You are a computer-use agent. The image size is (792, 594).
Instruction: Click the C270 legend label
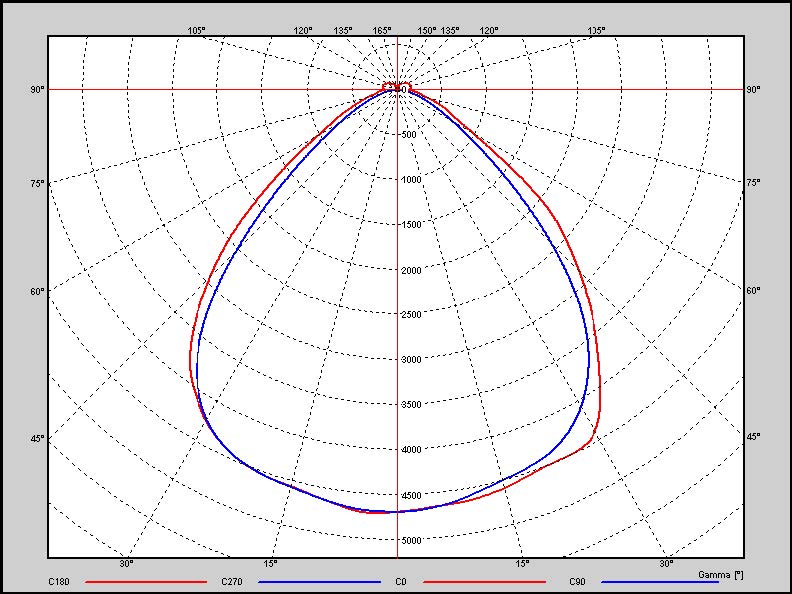coord(232,582)
